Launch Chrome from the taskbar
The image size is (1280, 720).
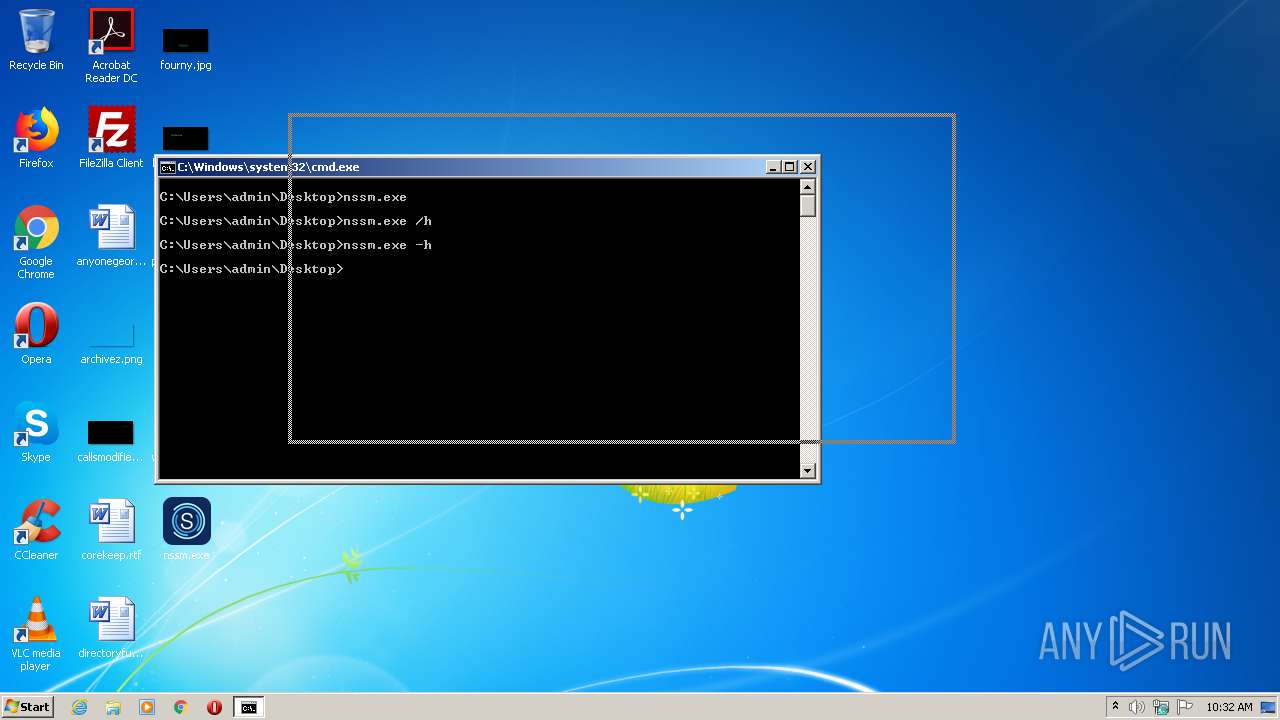coord(181,707)
